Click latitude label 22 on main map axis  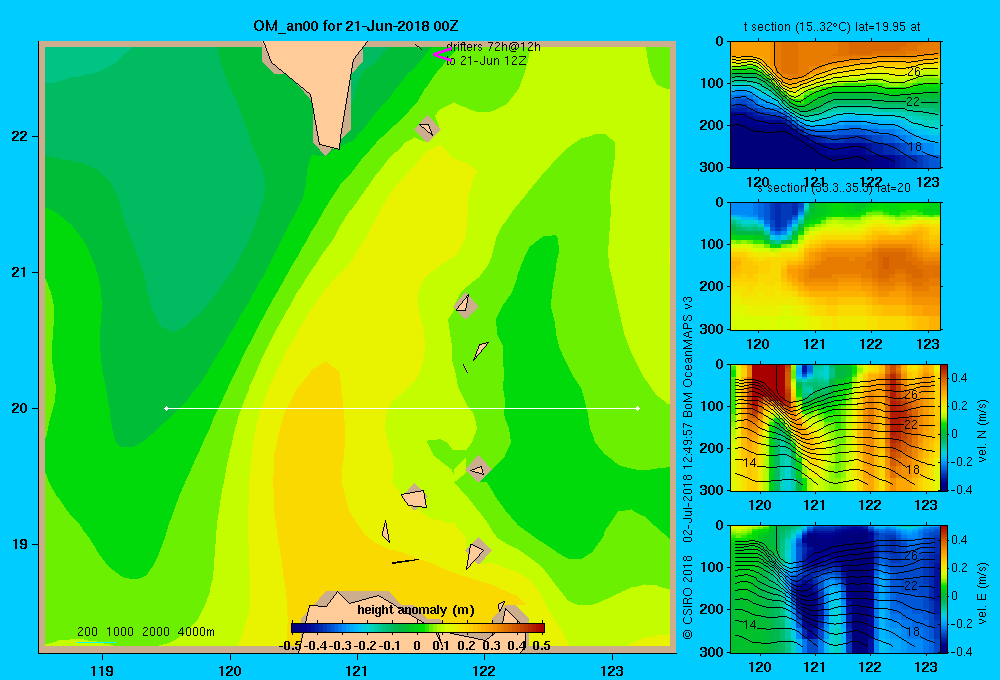(20, 136)
